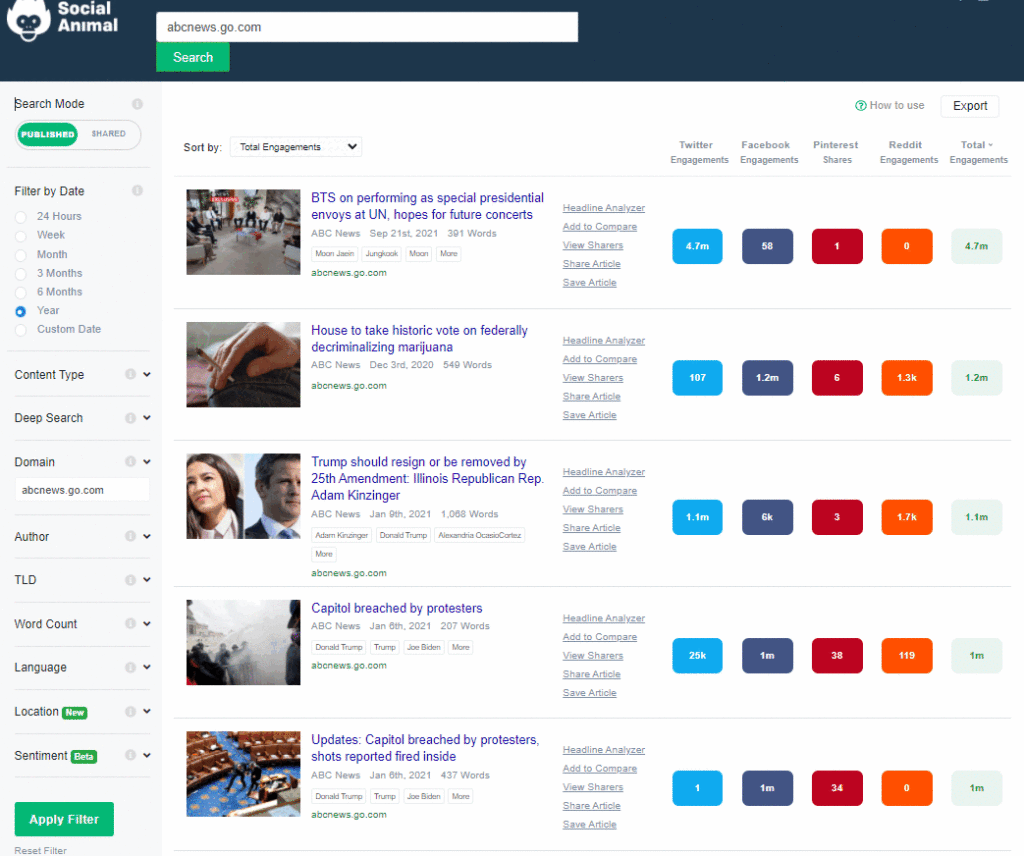Select the 6 Months date filter
Screen dimensions: 1024x856
(21, 293)
